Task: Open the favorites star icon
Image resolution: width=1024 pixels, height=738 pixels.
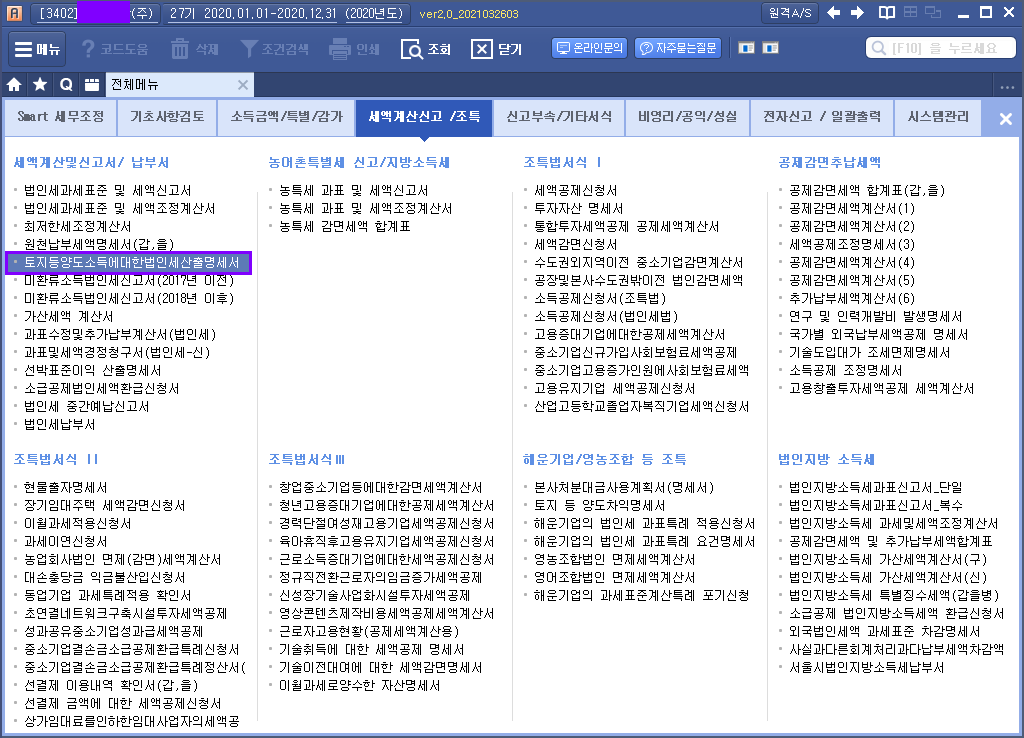Action: [39, 85]
